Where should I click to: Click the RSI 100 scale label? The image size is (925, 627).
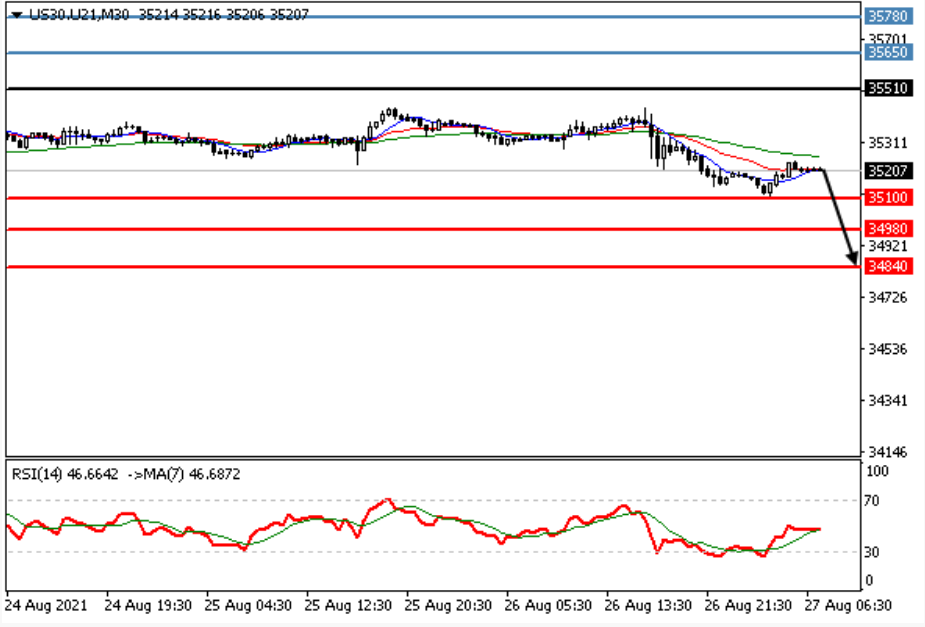[x=877, y=471]
